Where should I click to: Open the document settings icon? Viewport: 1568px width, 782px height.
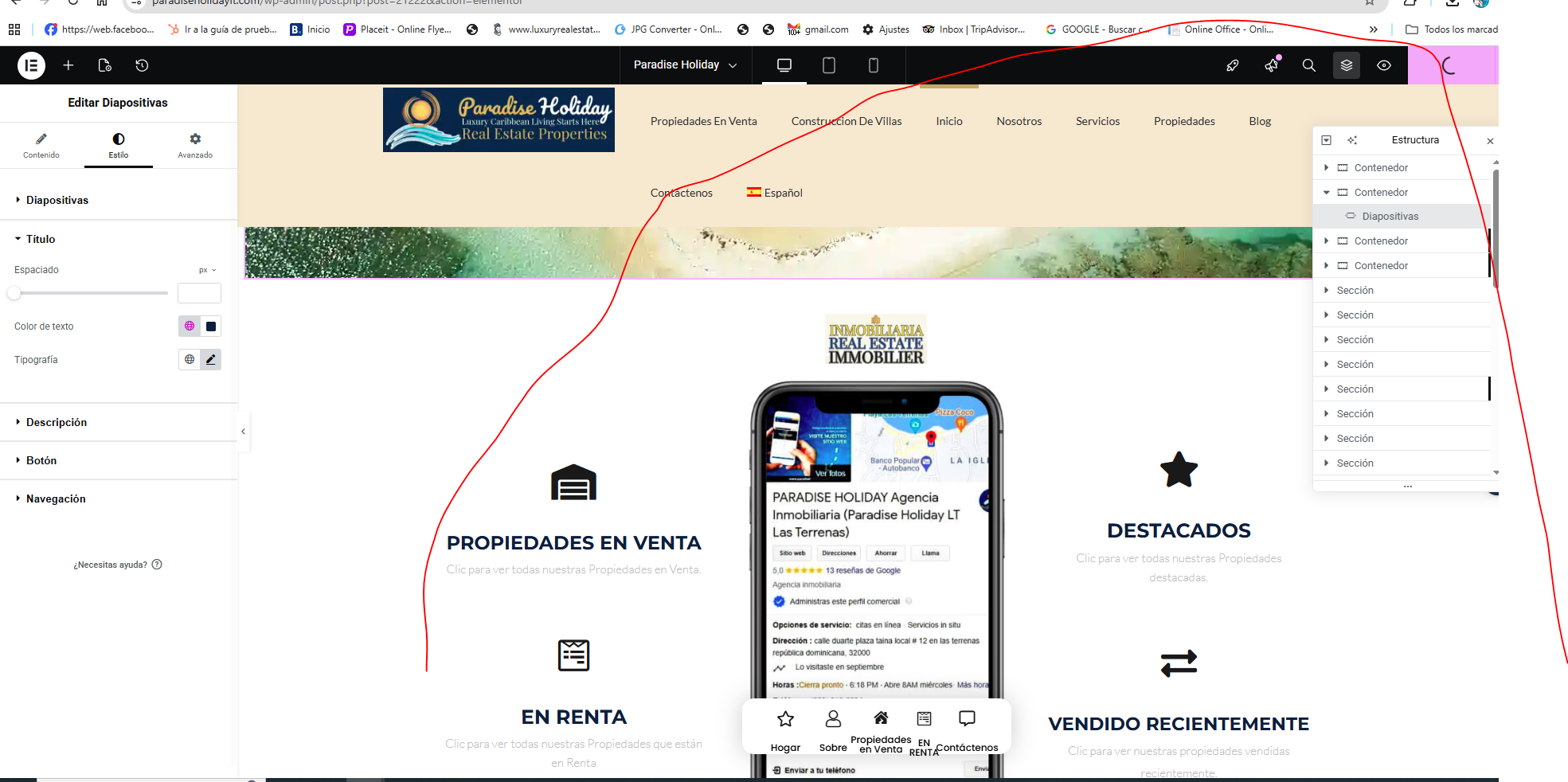(104, 65)
